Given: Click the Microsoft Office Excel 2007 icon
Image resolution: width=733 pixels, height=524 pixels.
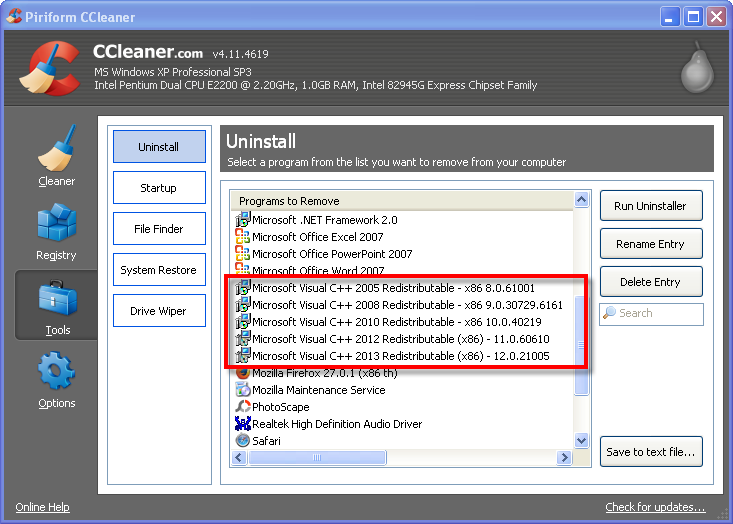Looking at the screenshot, I should [242, 237].
